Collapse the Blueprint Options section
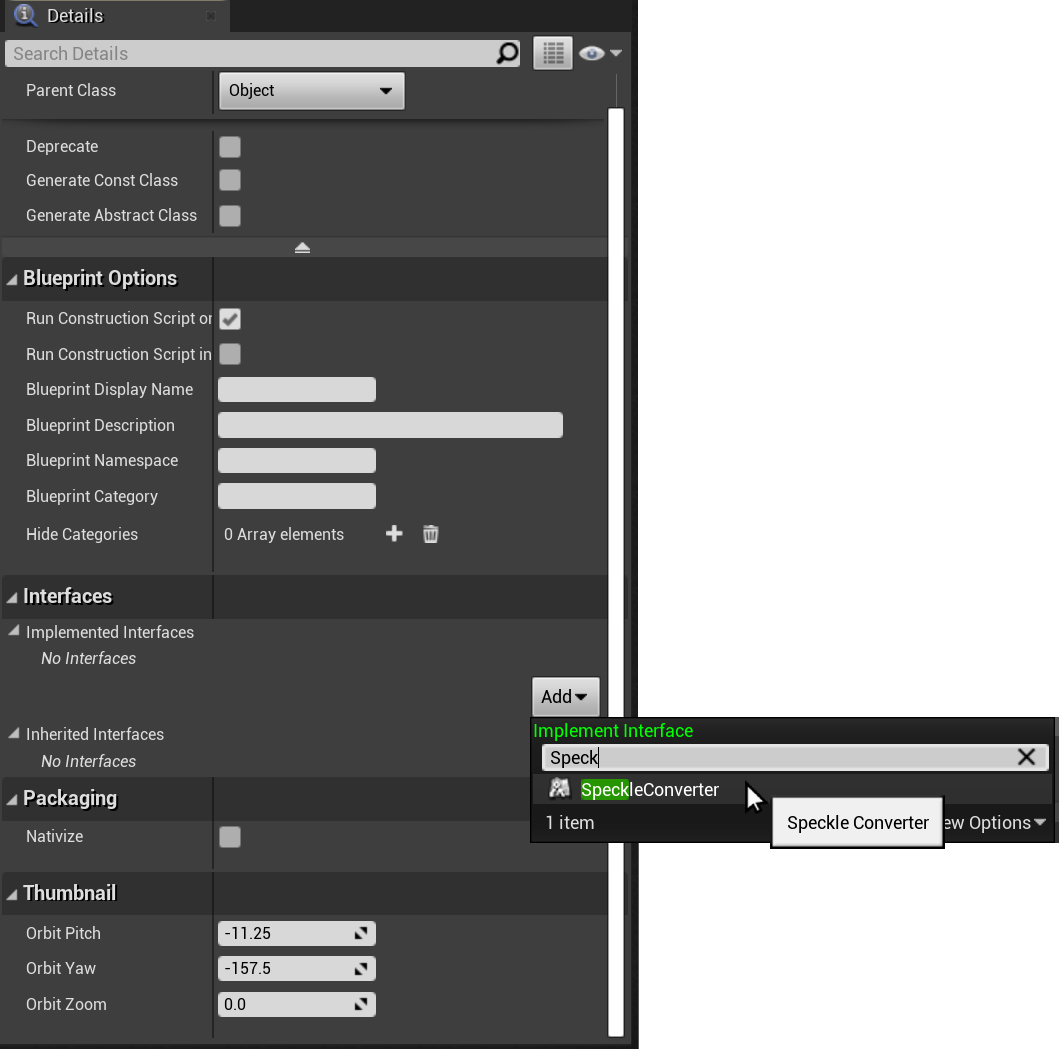 coord(12,279)
